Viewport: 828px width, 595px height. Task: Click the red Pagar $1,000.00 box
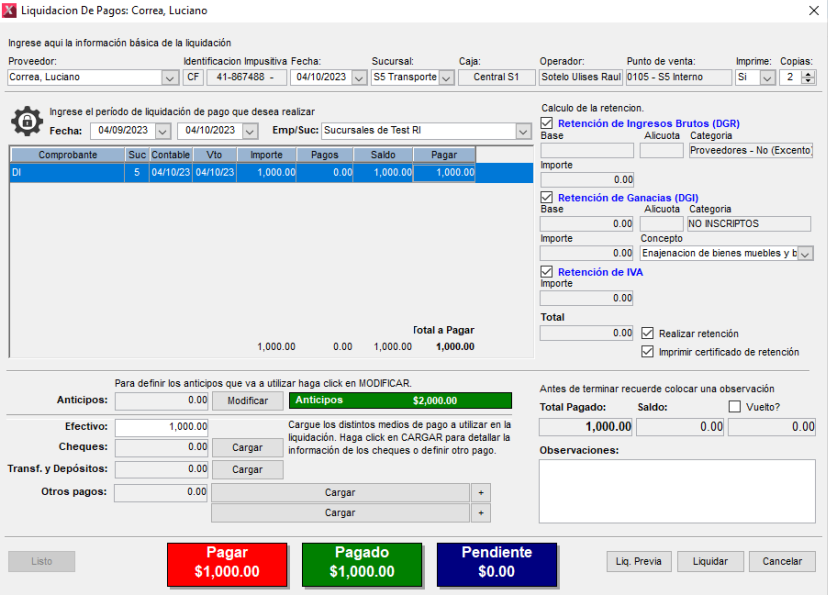pyautogui.click(x=227, y=562)
